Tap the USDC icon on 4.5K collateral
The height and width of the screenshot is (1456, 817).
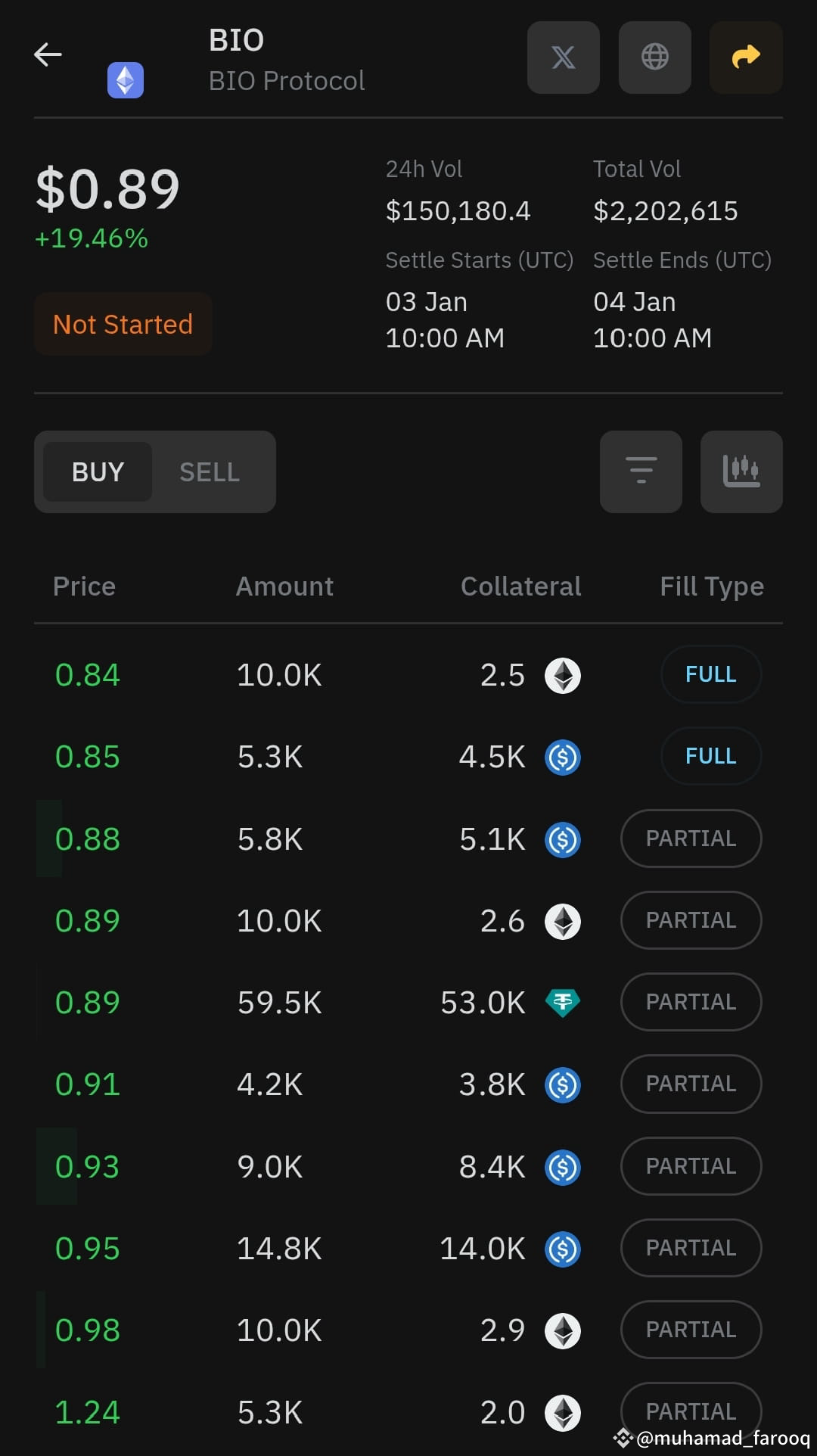point(563,758)
